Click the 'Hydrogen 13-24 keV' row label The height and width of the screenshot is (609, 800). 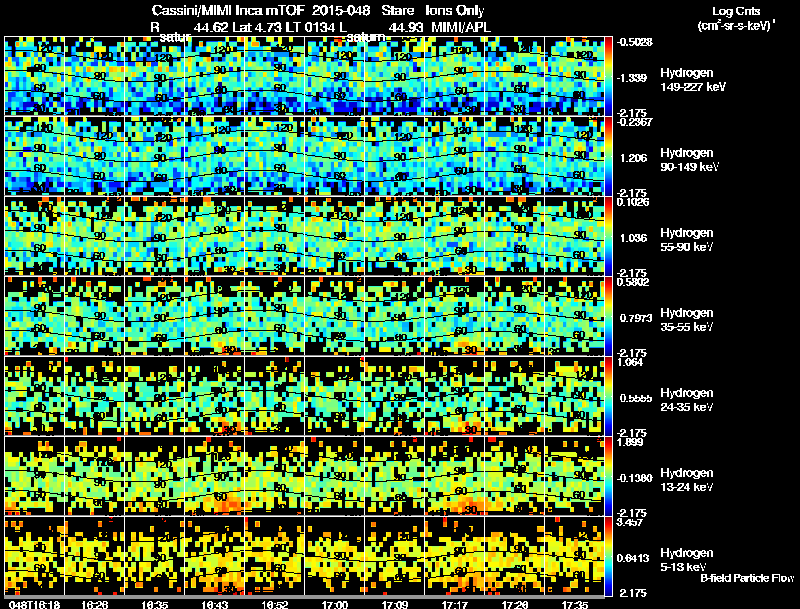(687, 480)
